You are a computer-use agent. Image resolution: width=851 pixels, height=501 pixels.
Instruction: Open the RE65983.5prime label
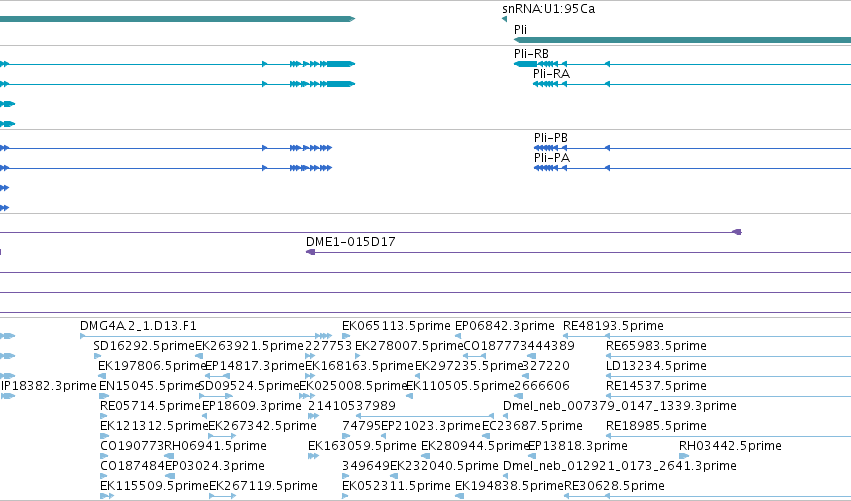pyautogui.click(x=656, y=346)
